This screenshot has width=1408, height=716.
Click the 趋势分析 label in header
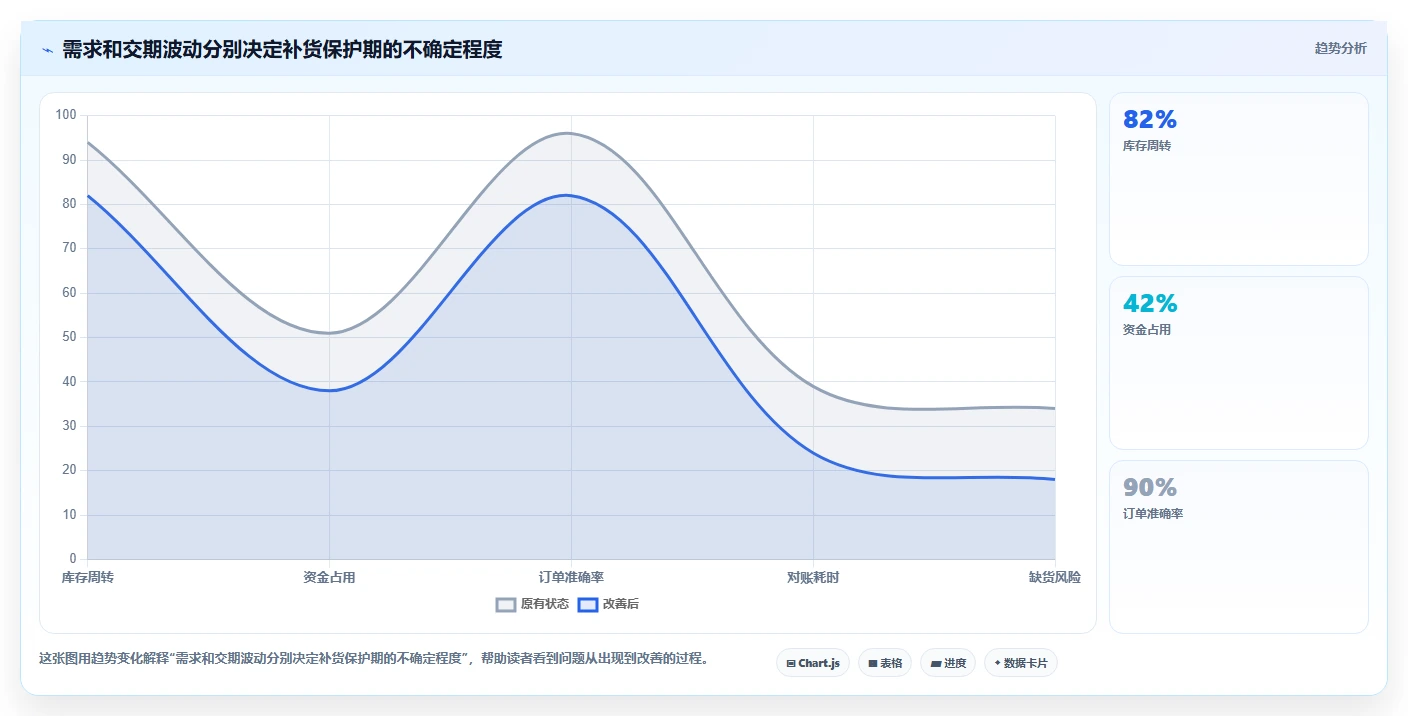(1340, 48)
